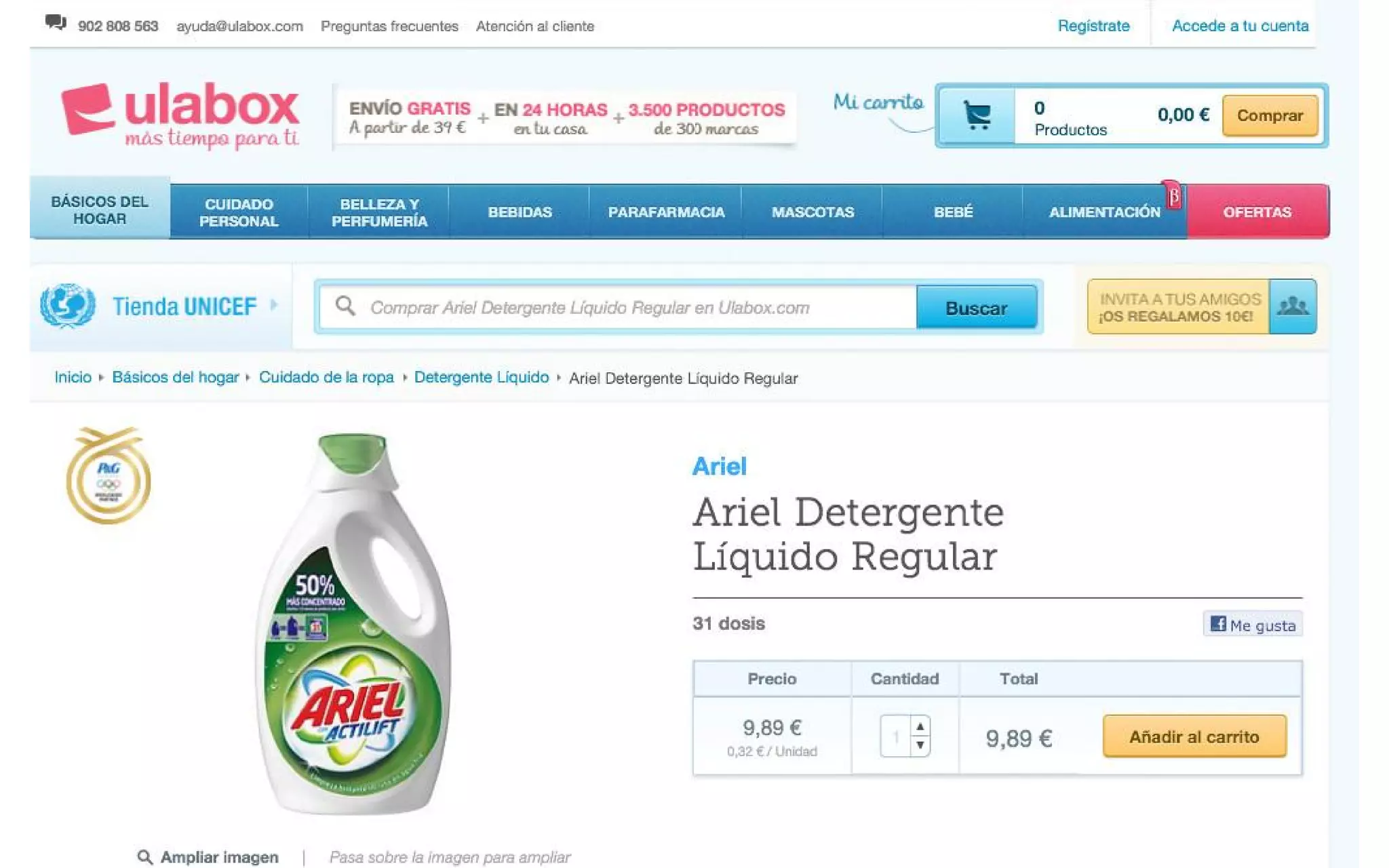This screenshot has width=1389, height=868.
Task: Click the Ulabox logo
Action: (x=180, y=115)
